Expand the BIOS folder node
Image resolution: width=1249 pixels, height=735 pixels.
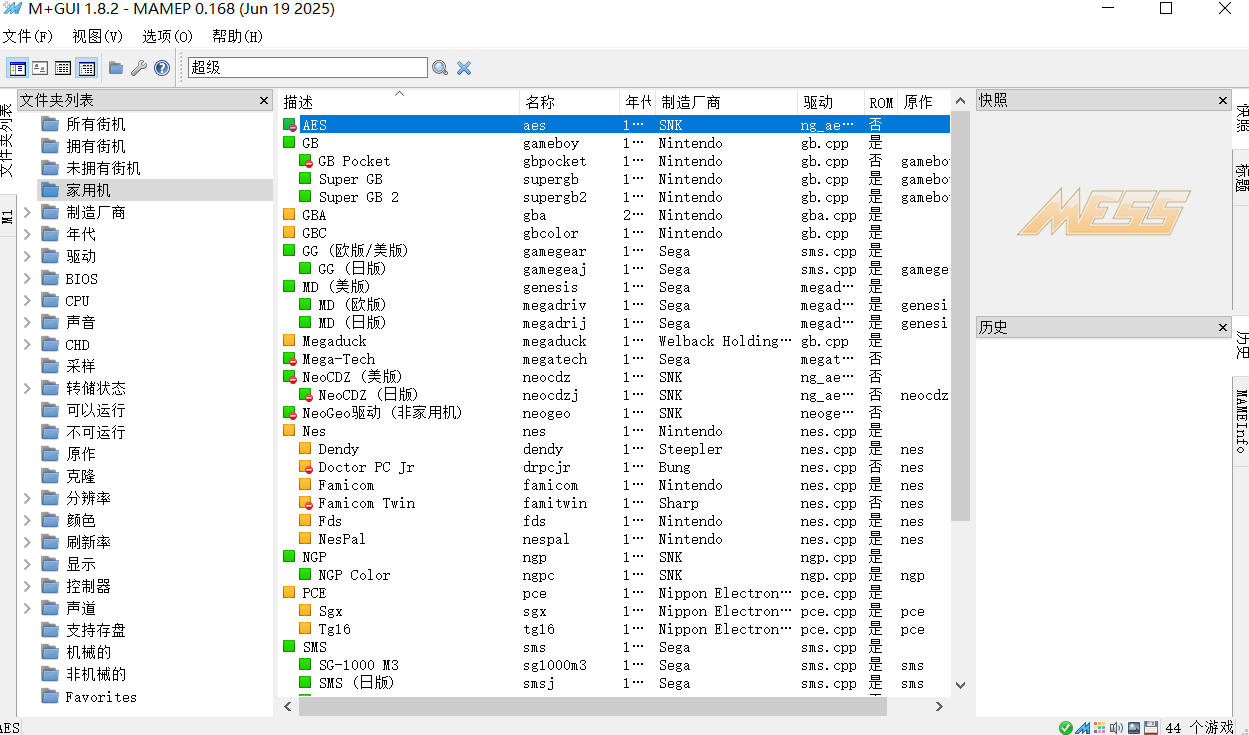[28, 278]
